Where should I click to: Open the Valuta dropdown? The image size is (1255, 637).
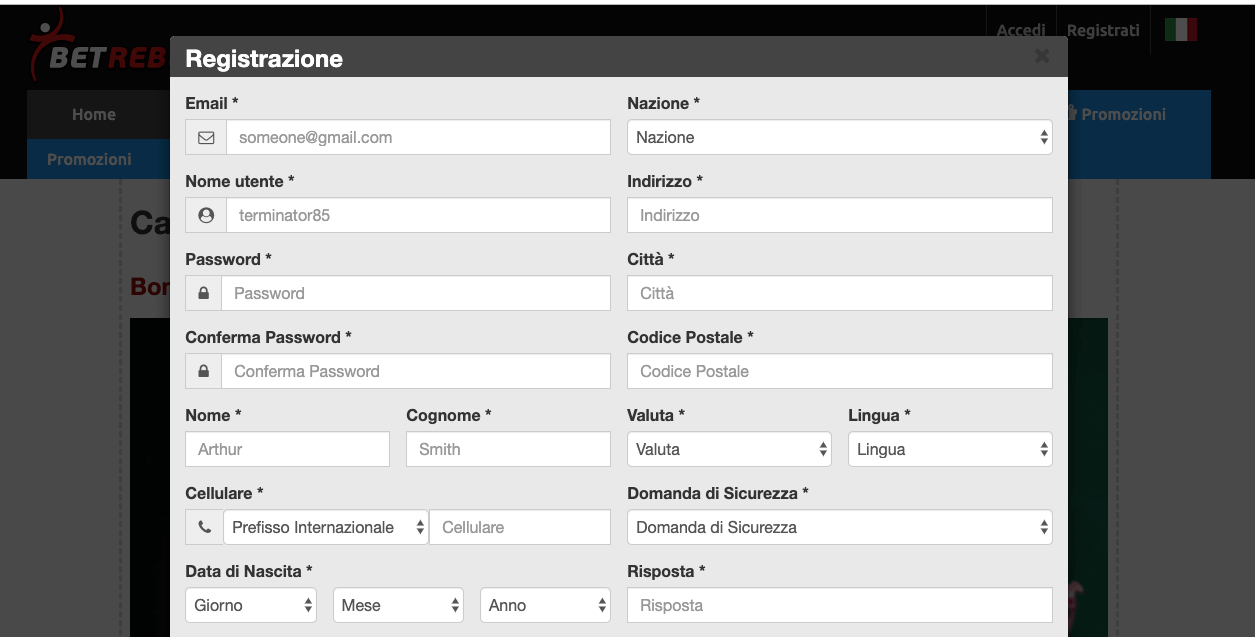[729, 449]
